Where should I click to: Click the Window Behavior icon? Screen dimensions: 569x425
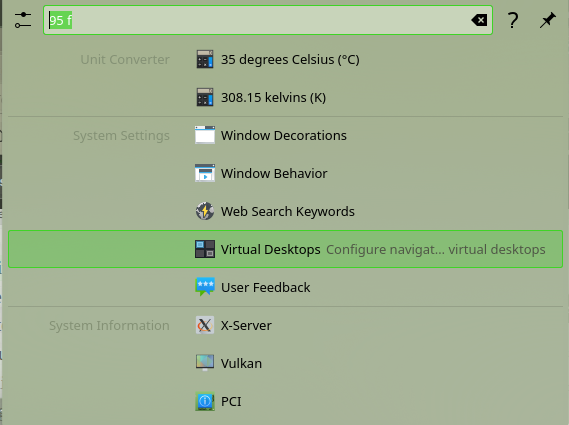[x=205, y=173]
